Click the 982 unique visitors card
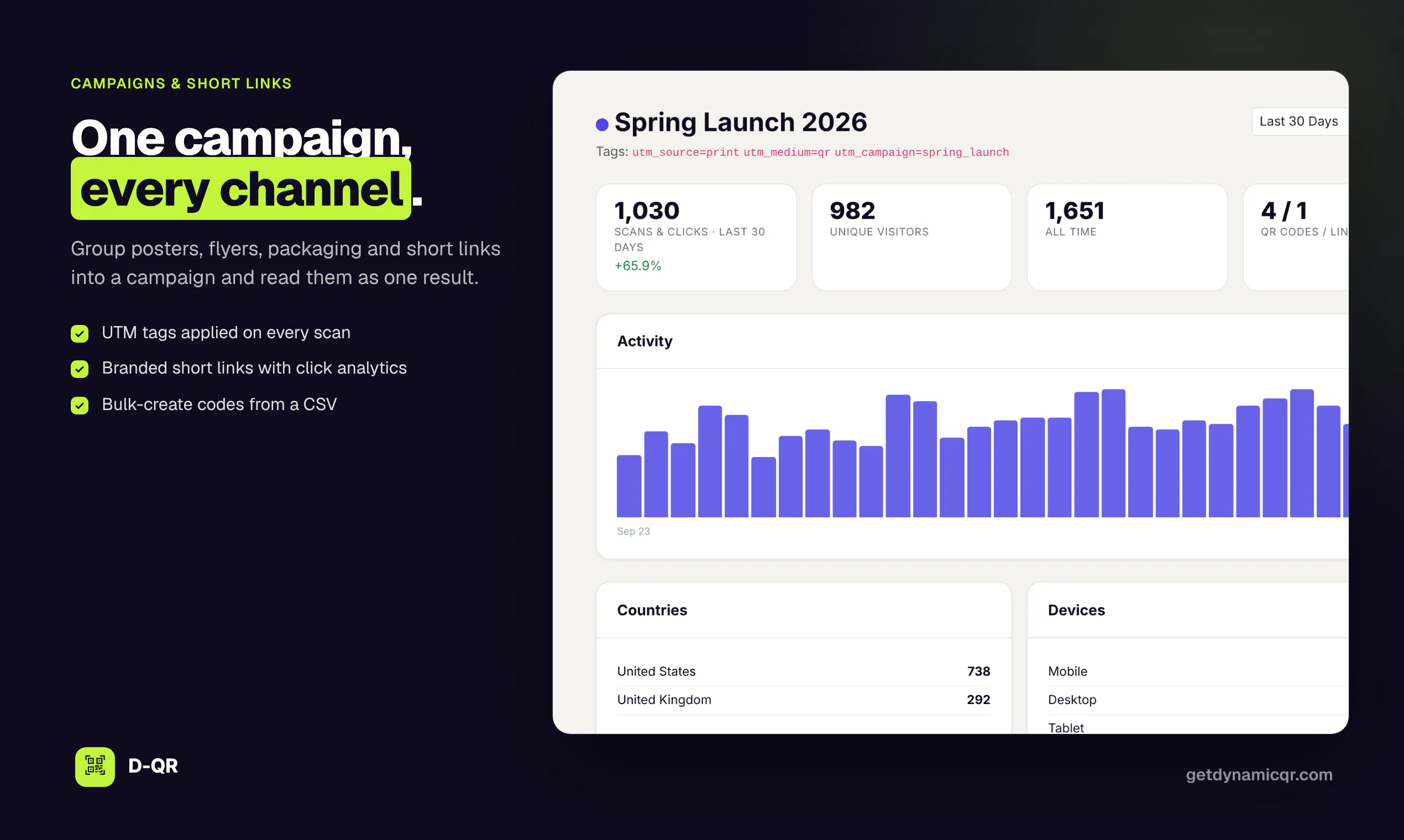The image size is (1404, 840). pos(911,237)
